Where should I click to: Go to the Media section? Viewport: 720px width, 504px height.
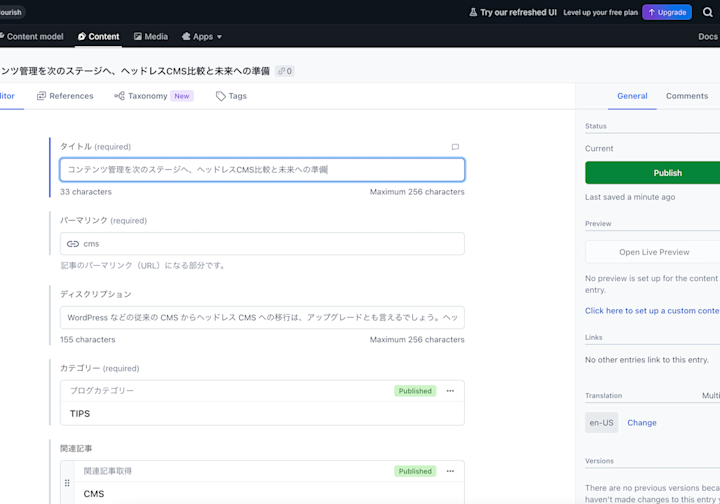(151, 36)
